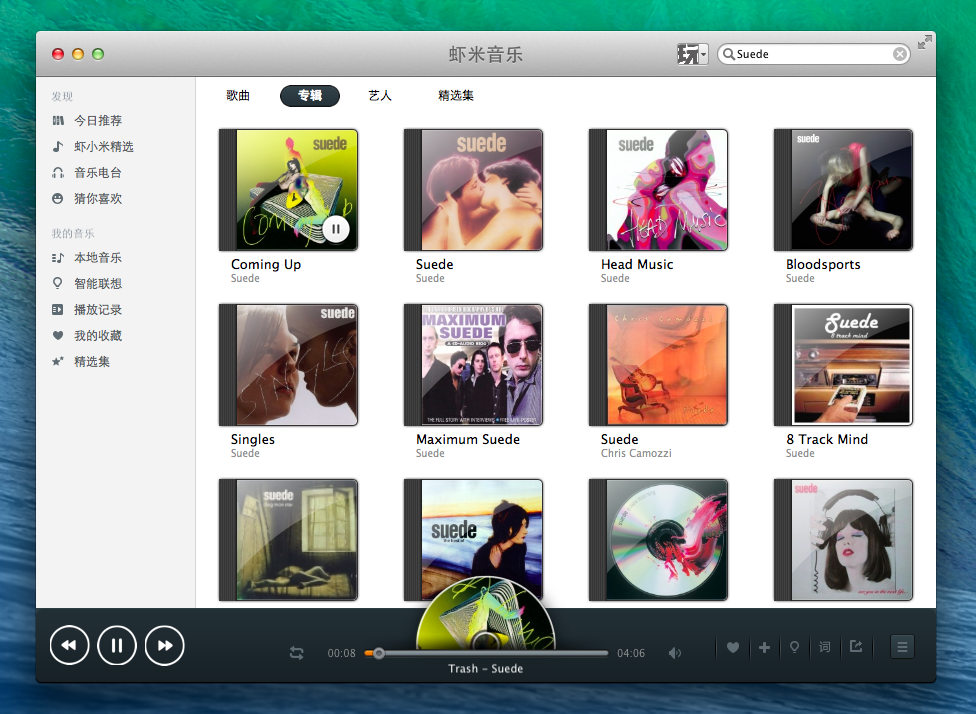Select the 专辑 albums tab
This screenshot has height=714, width=976.
(310, 95)
